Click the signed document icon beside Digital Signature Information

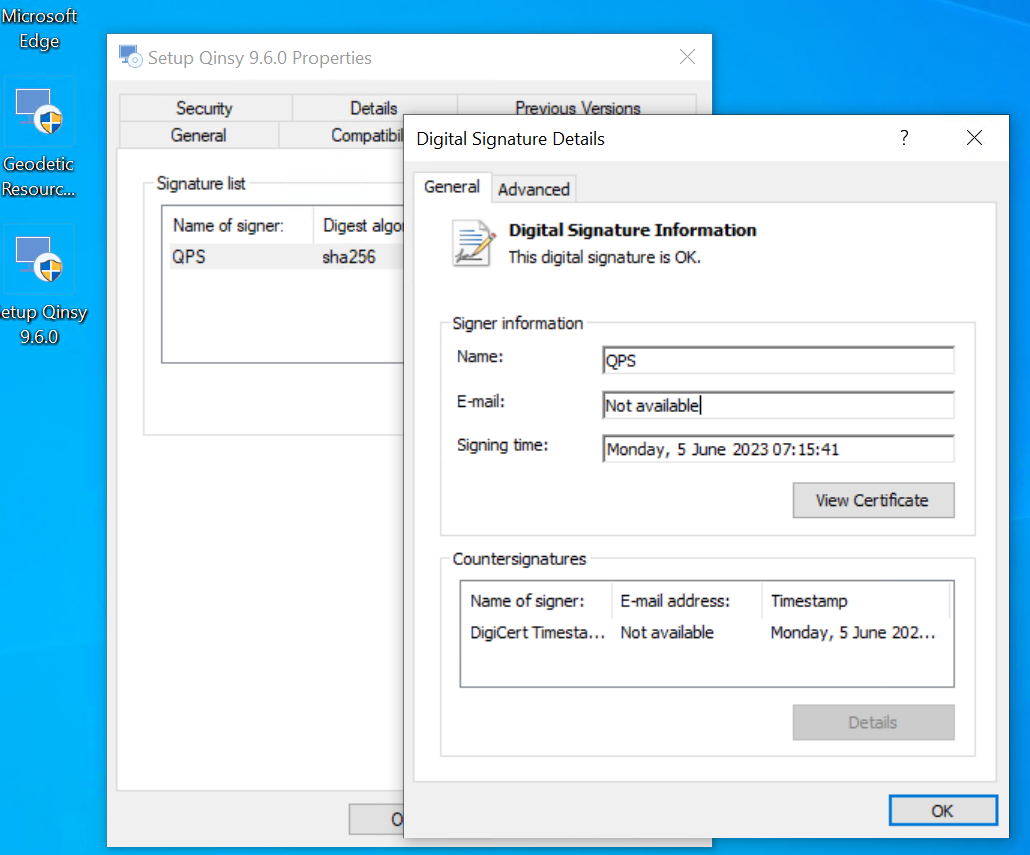[473, 243]
